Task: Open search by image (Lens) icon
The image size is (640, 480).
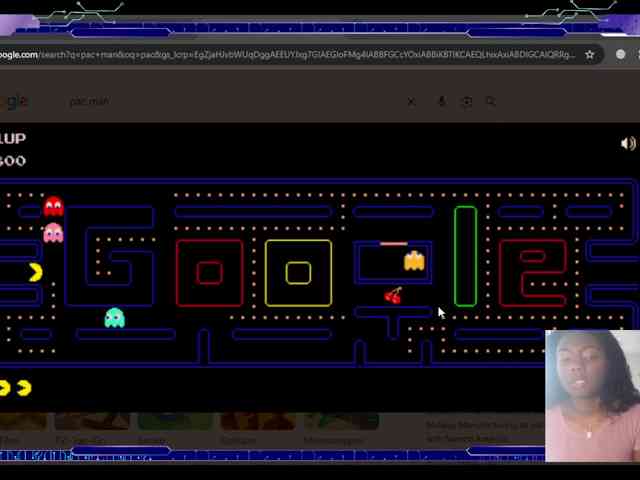Action: coord(466,101)
